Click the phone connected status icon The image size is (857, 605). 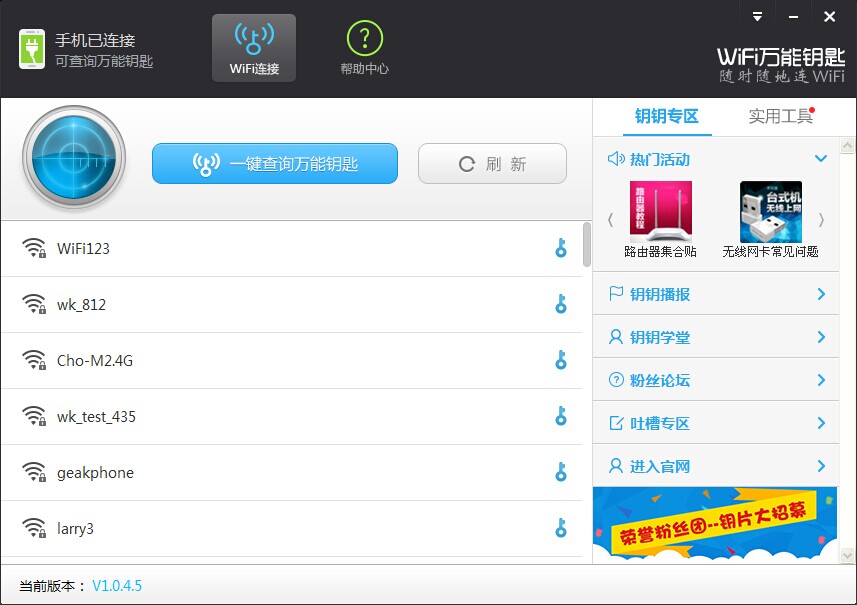click(x=32, y=49)
